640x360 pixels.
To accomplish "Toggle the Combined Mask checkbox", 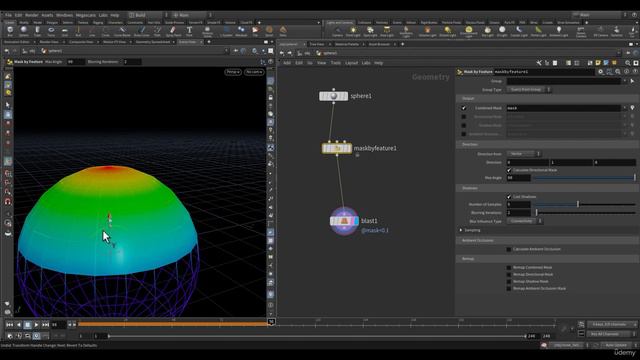I will point(464,108).
